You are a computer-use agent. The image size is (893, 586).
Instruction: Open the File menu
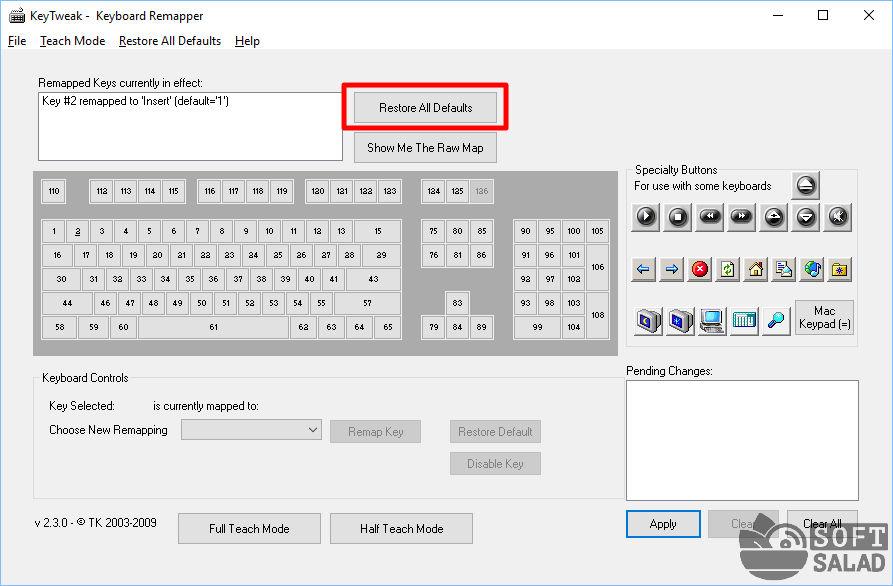[x=17, y=41]
